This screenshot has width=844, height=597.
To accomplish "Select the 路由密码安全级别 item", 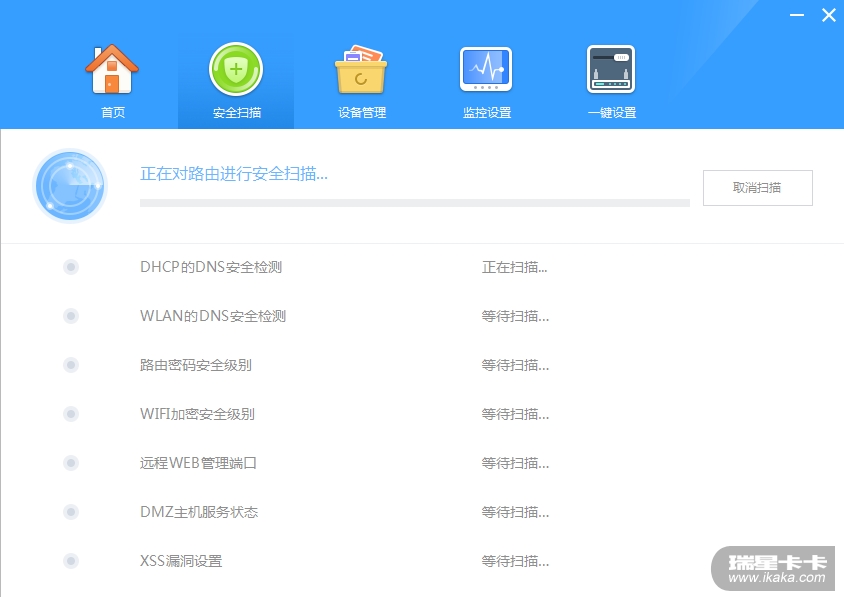I will click(x=195, y=365).
